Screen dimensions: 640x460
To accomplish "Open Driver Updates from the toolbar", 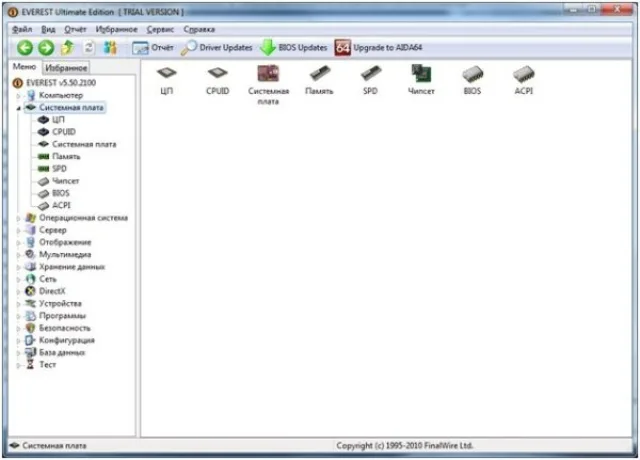I will [217, 48].
